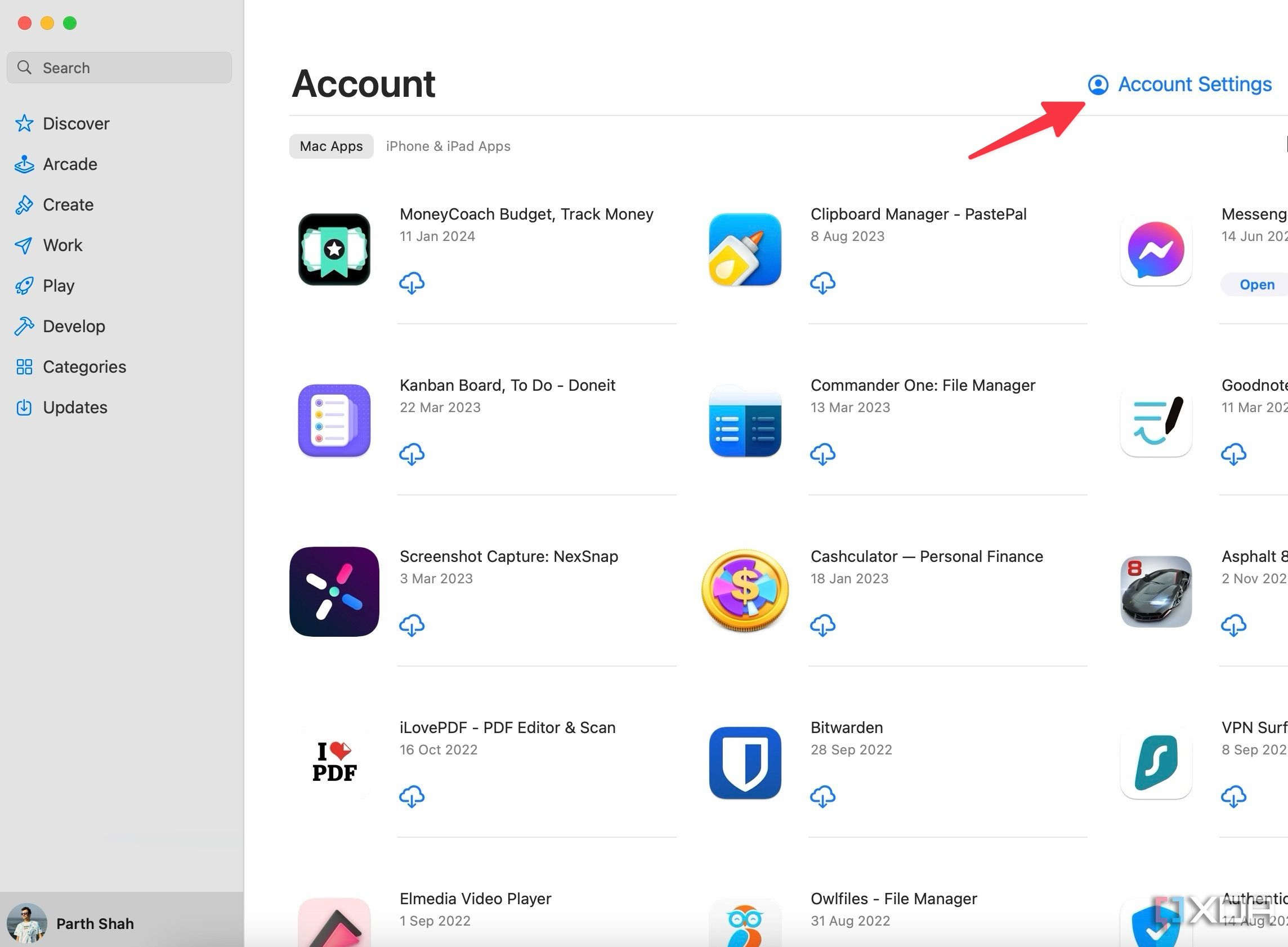This screenshot has height=947, width=1288.
Task: Expand the Categories sidebar section
Action: coord(84,366)
